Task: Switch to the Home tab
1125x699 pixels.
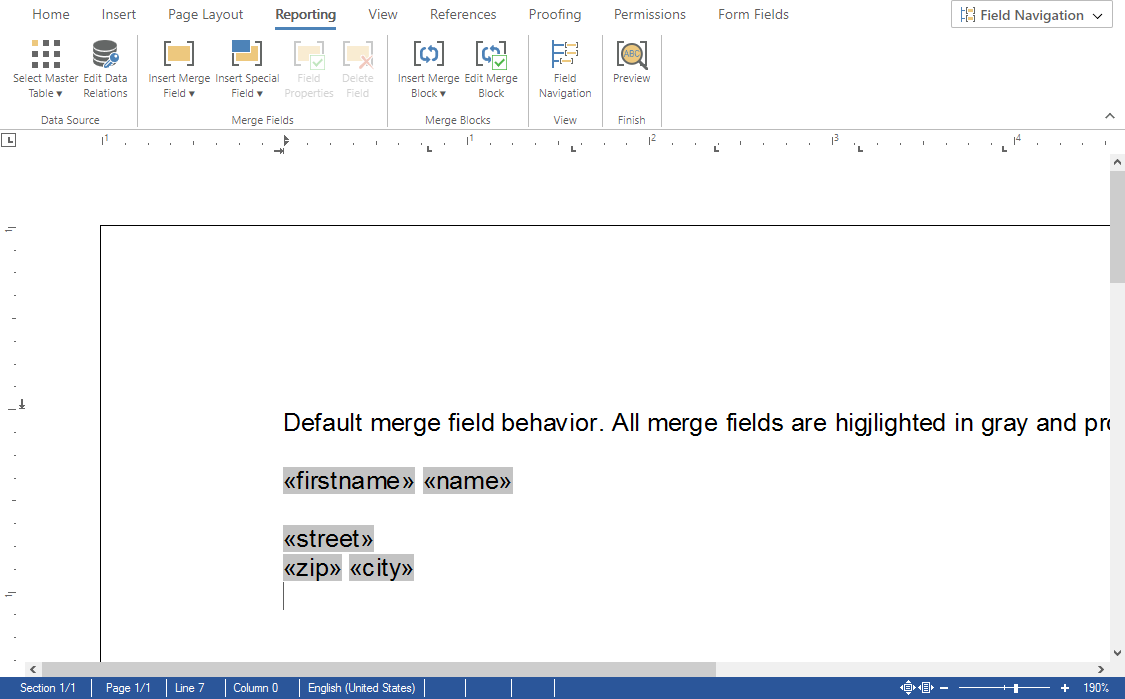Action: click(x=51, y=14)
